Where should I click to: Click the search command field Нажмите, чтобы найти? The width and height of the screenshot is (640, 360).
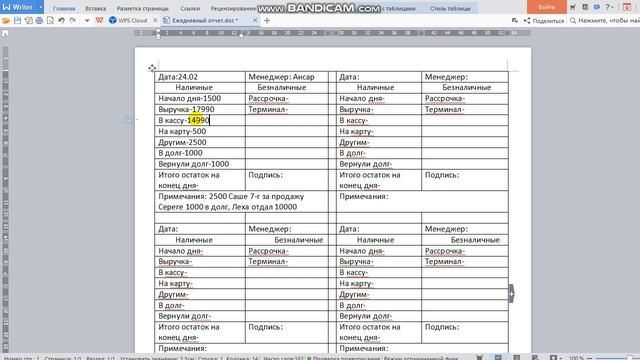(x=604, y=20)
